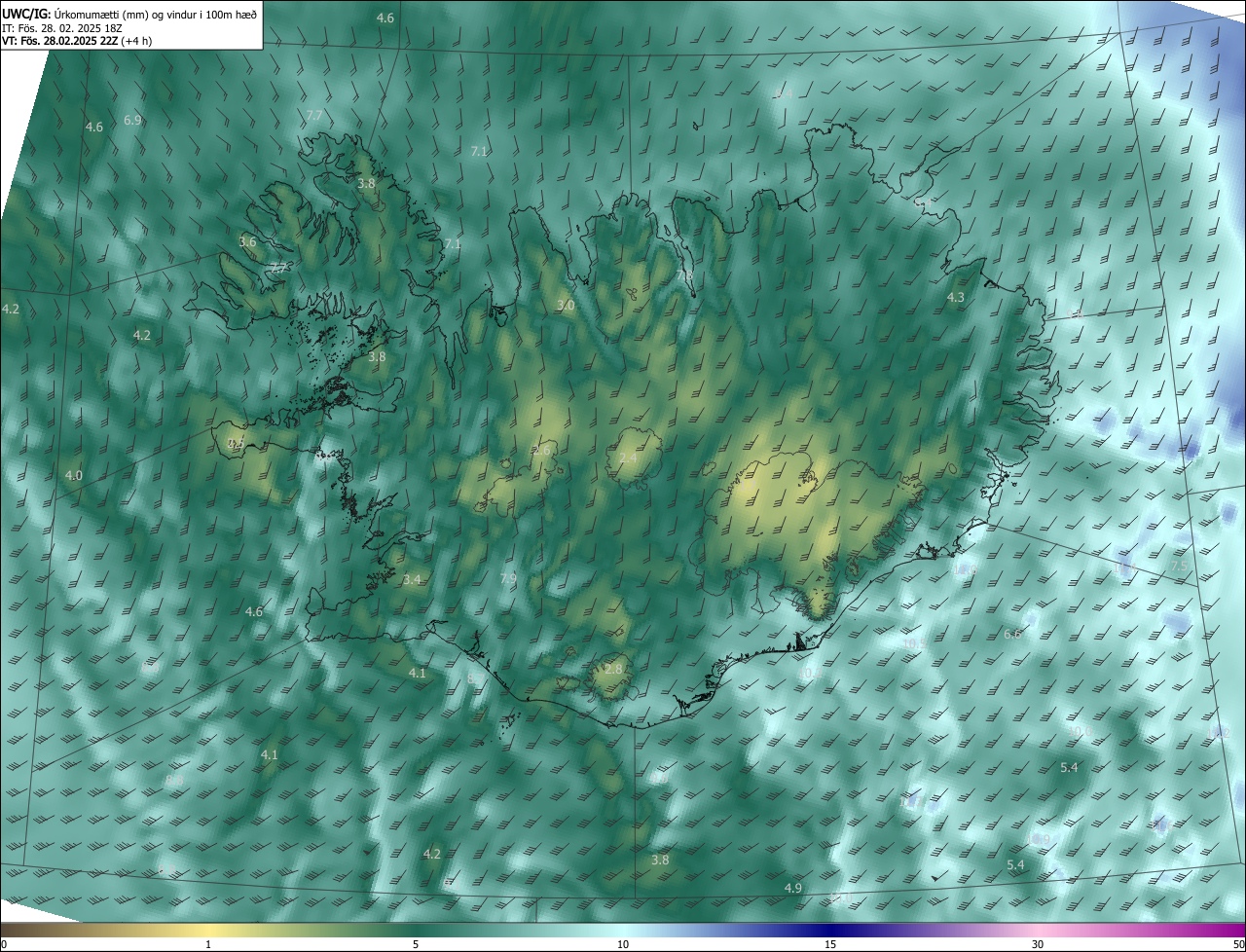Click the title text 'UWC/IG: Úrkomumætti (mm) og vindur í 100m hæð'

click(129, 14)
